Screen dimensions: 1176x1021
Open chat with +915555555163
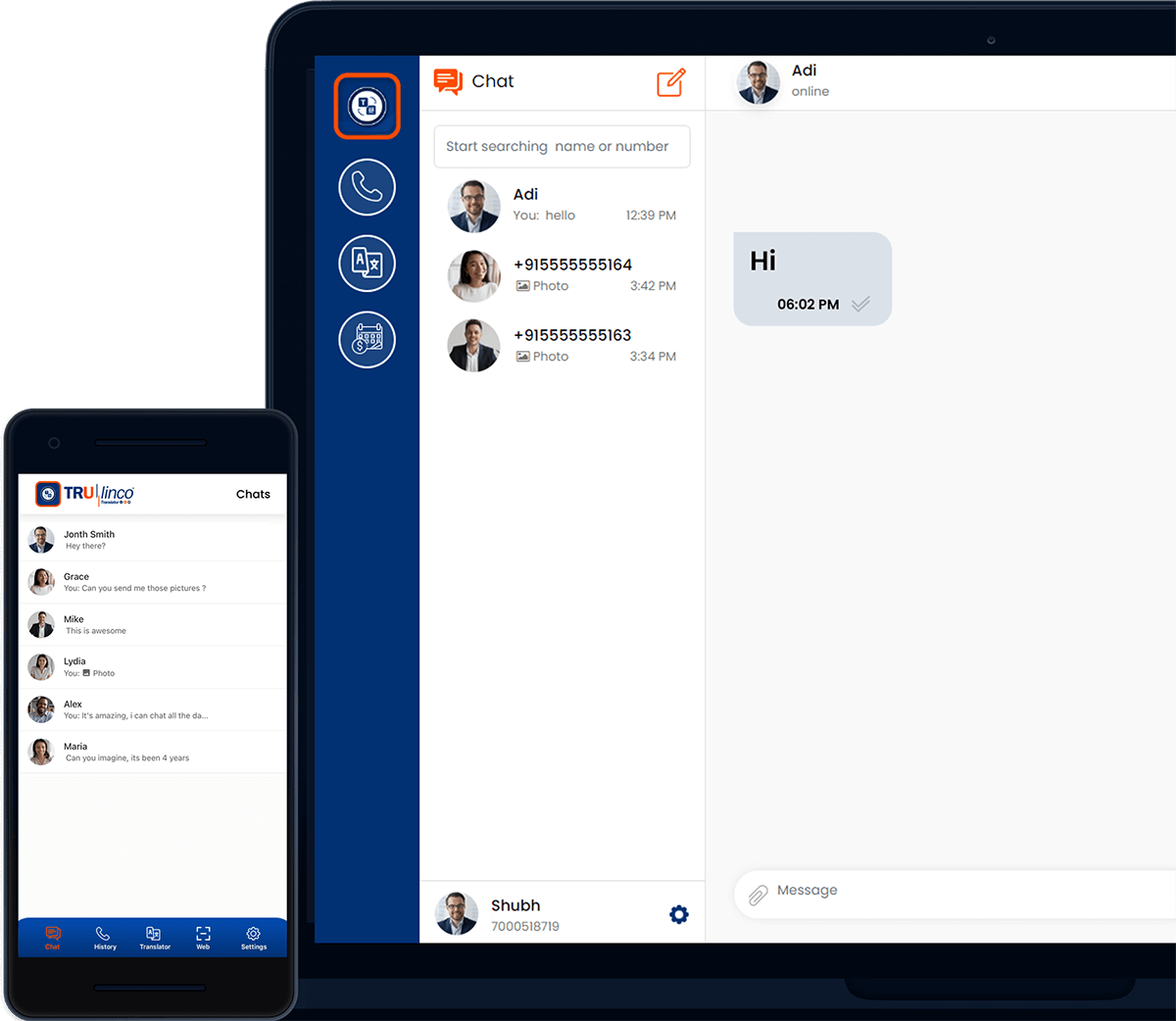click(x=562, y=346)
